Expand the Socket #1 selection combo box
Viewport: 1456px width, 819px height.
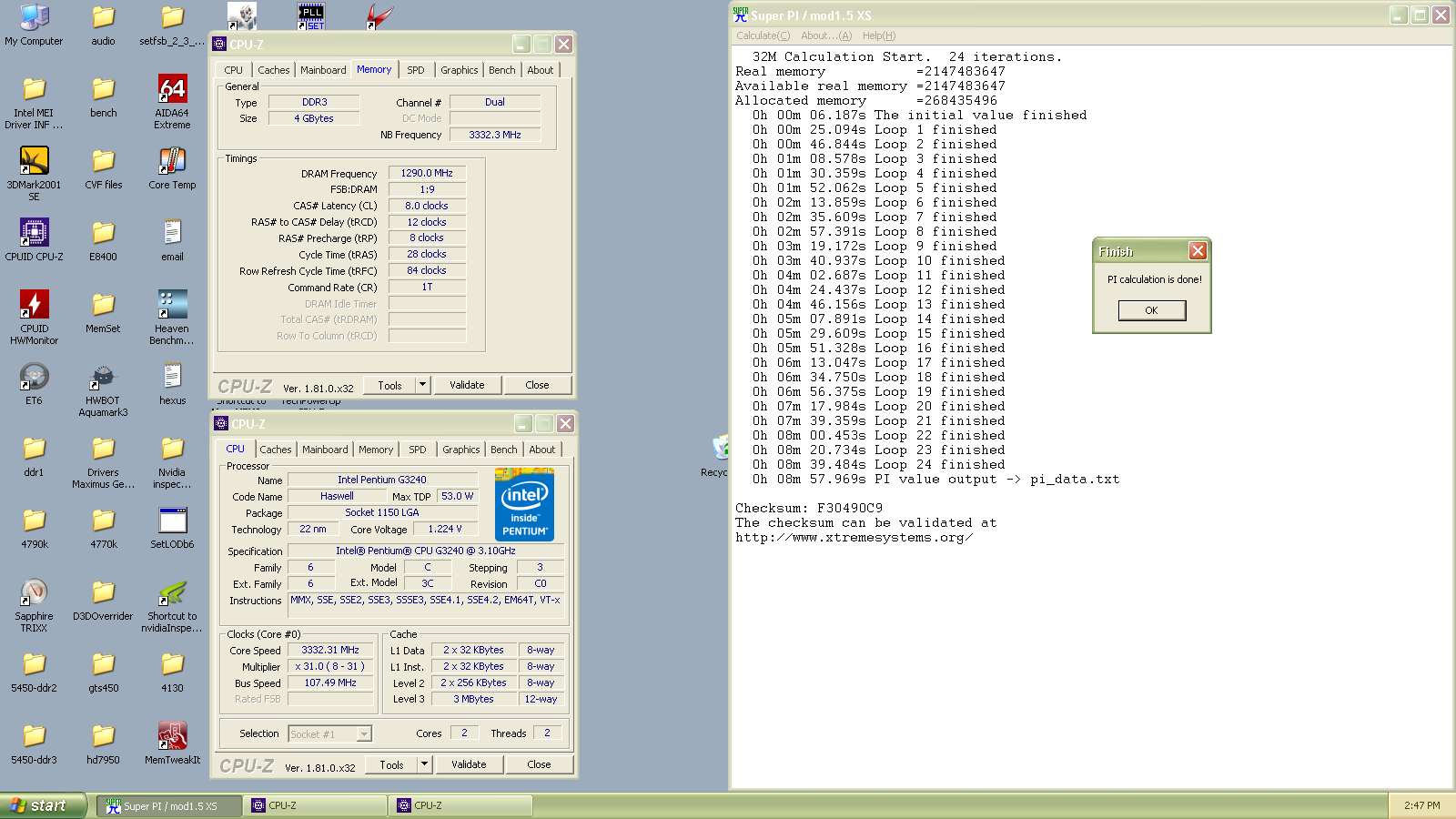pyautogui.click(x=329, y=733)
